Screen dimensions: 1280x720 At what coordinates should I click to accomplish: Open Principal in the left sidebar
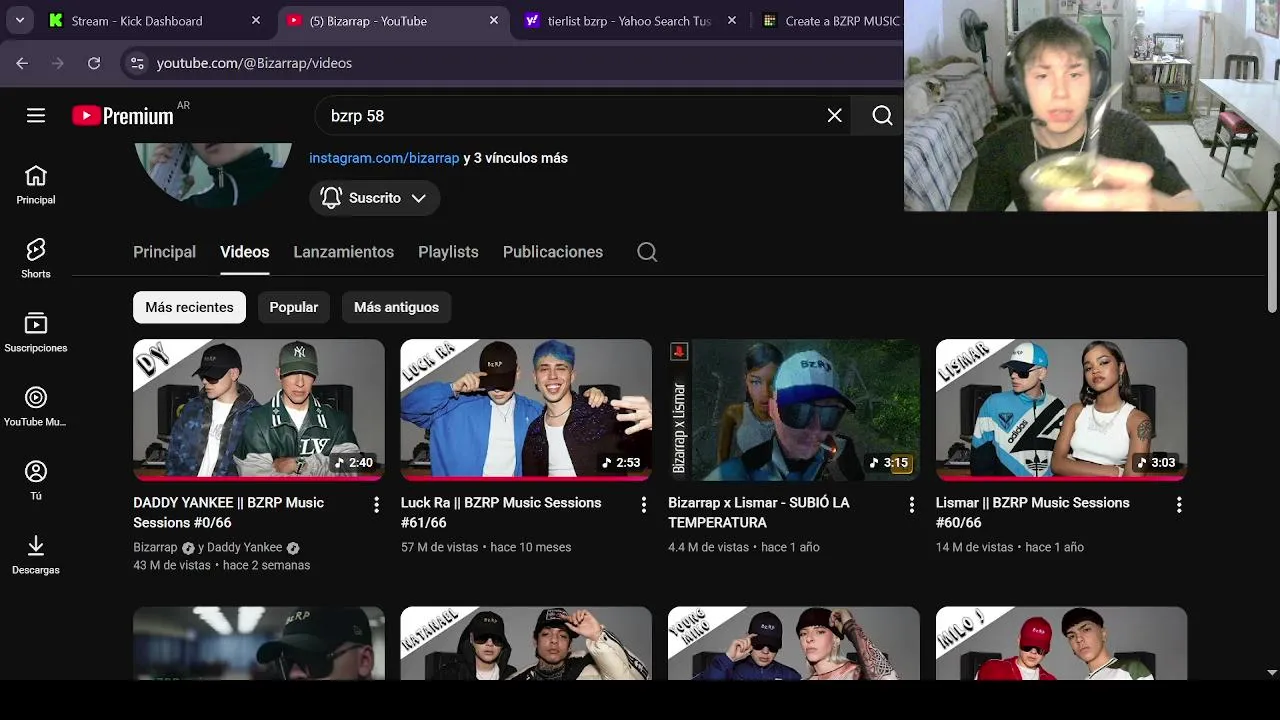(x=36, y=186)
